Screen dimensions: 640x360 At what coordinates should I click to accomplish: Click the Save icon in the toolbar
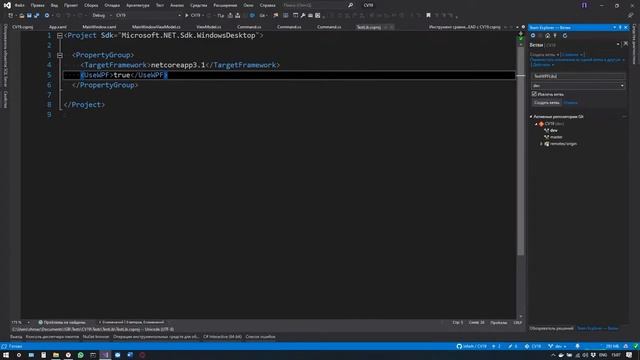29,16
